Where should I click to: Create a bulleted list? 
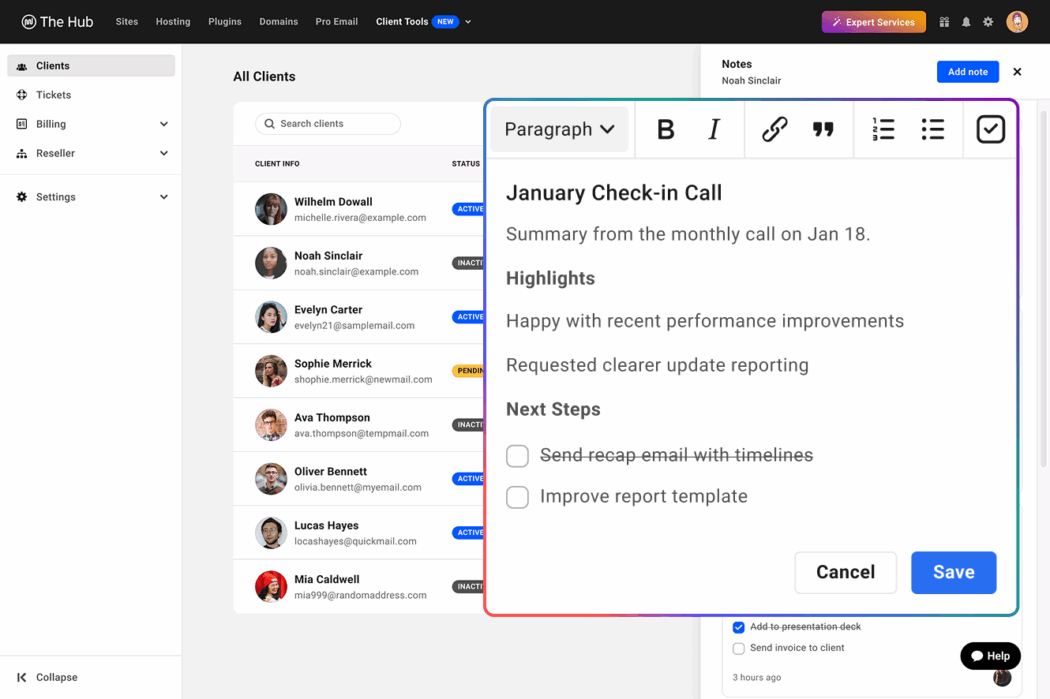pos(932,129)
